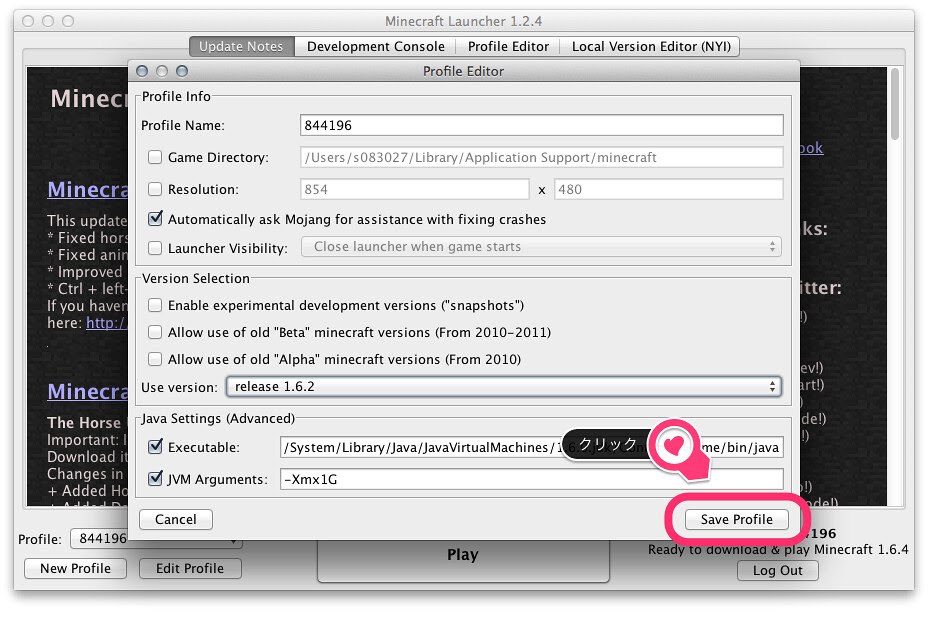Zoom the Profile Editor dialog window
This screenshot has height=619, width=928.
pyautogui.click(x=182, y=71)
